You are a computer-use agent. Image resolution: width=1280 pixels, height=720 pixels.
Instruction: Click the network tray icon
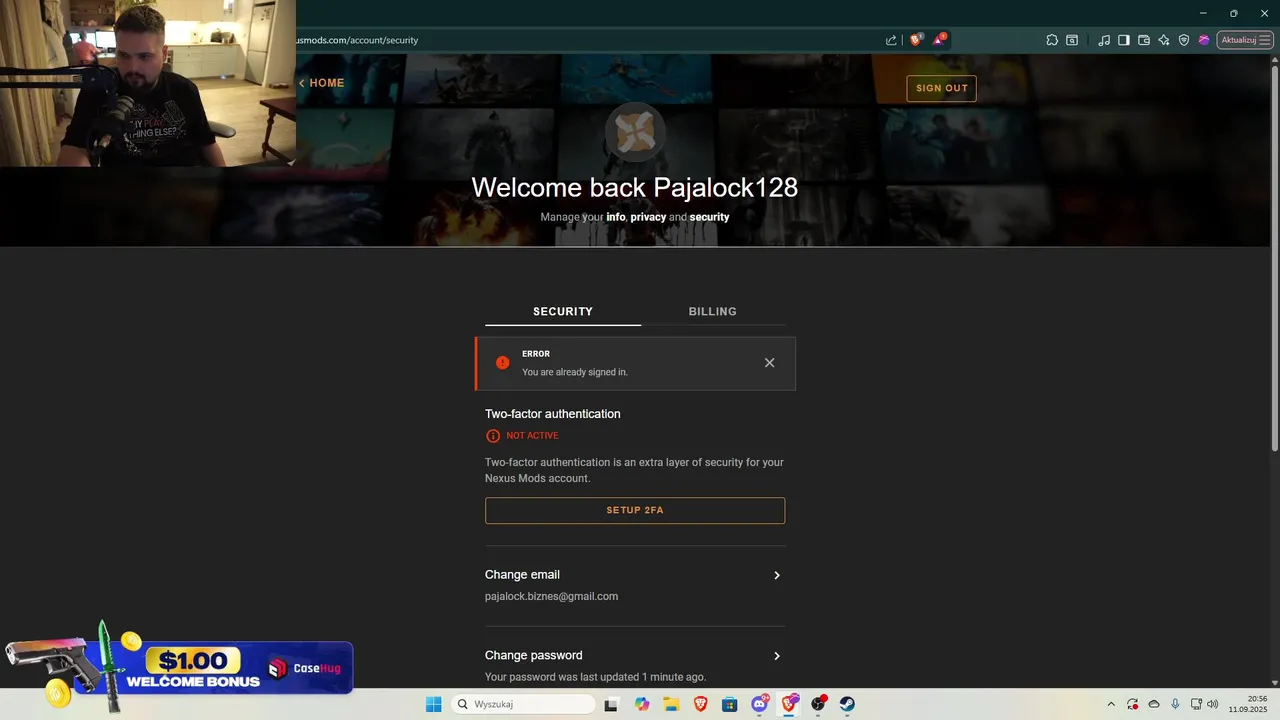[1196, 704]
